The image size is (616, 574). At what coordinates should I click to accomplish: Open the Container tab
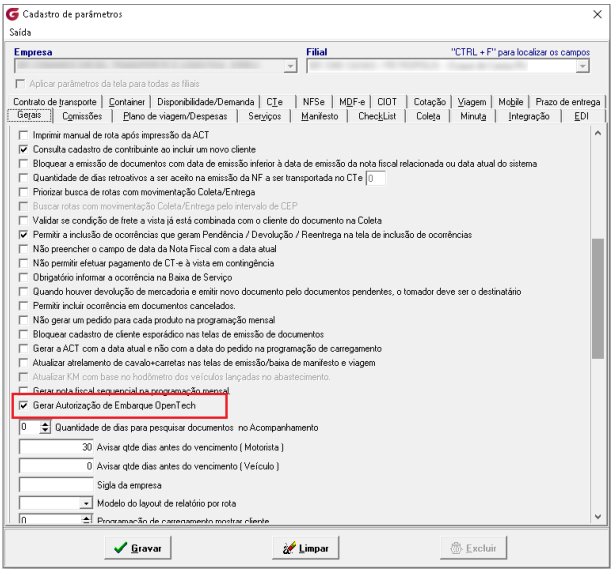[126, 102]
